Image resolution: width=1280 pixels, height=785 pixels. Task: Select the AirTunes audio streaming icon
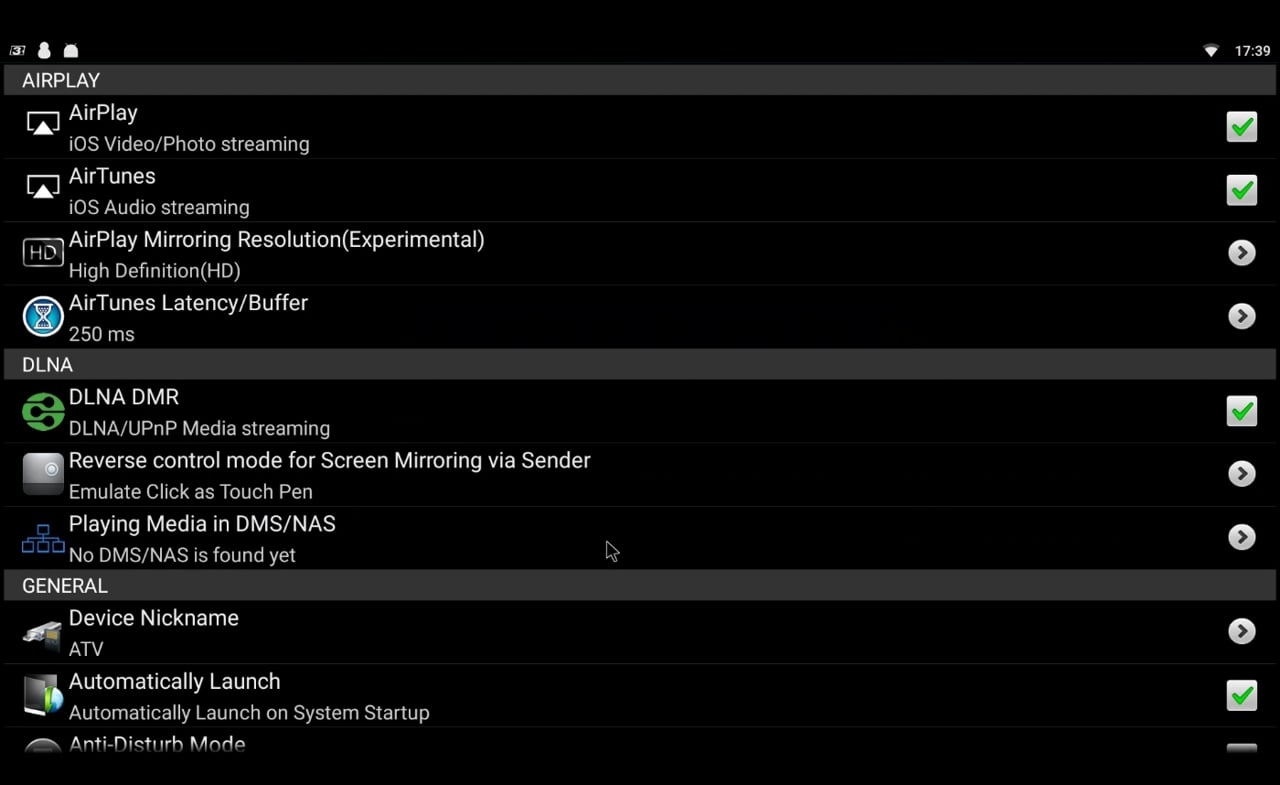tap(42, 186)
